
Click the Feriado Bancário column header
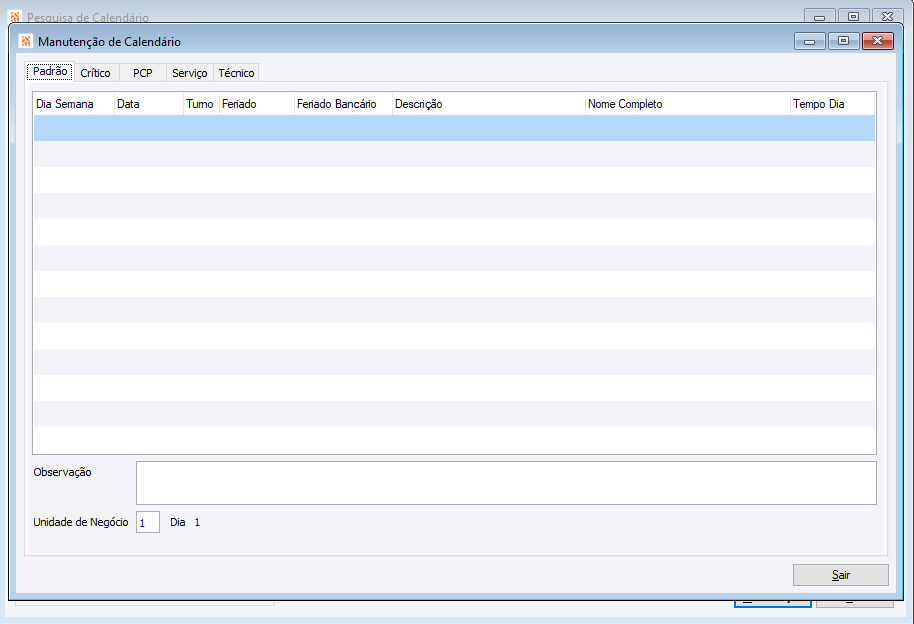pyautogui.click(x=343, y=104)
